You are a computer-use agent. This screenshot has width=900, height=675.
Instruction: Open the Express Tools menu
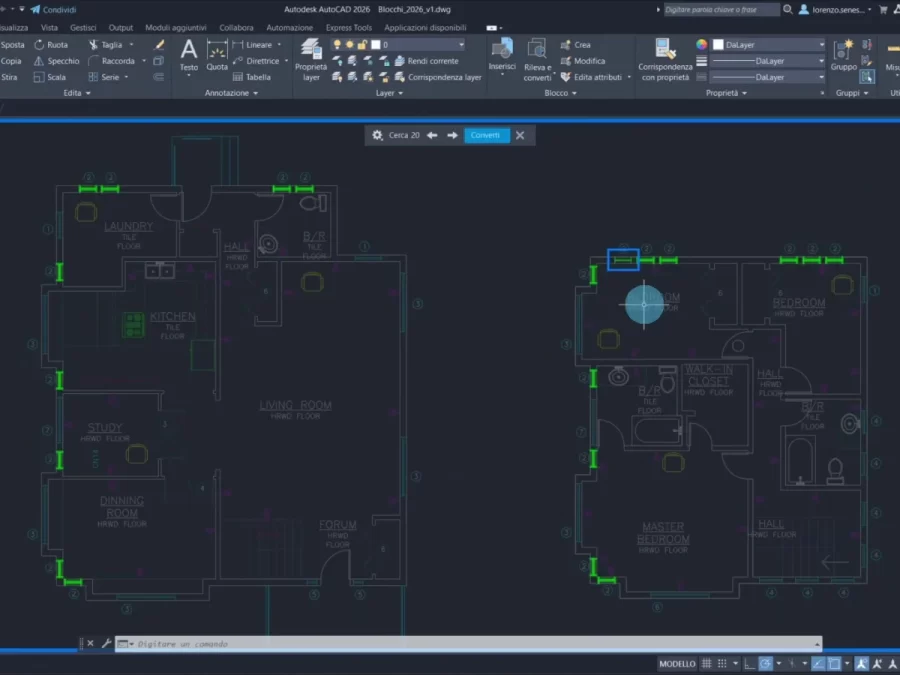(x=349, y=27)
